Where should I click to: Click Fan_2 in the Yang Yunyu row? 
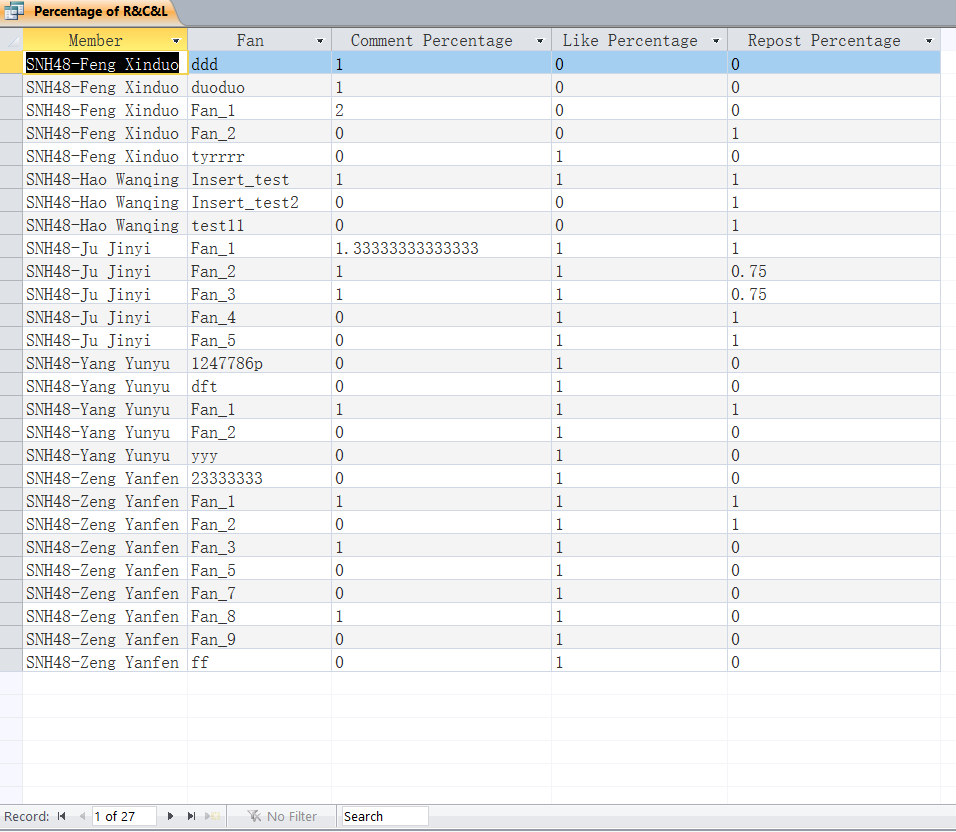(x=259, y=432)
